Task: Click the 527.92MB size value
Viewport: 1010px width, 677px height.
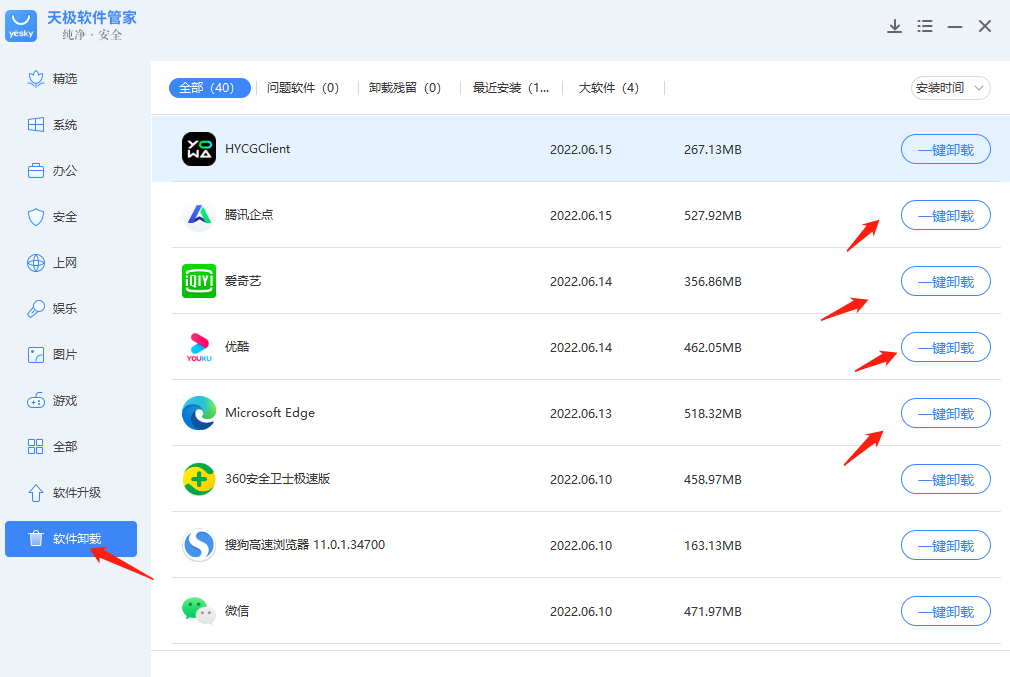Action: (712, 216)
